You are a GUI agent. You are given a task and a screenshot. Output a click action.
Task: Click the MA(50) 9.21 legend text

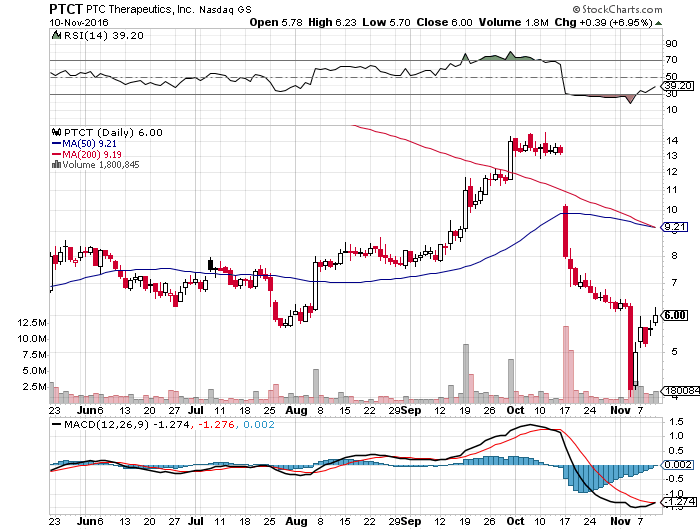pos(89,144)
